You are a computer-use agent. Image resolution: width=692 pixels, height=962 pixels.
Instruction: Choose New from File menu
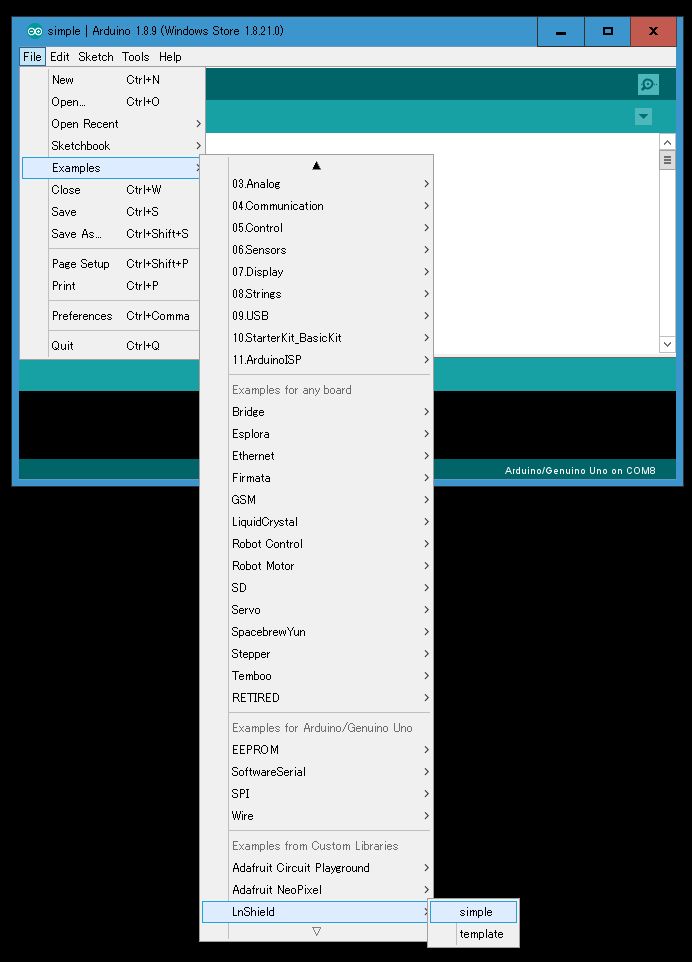click(x=112, y=80)
